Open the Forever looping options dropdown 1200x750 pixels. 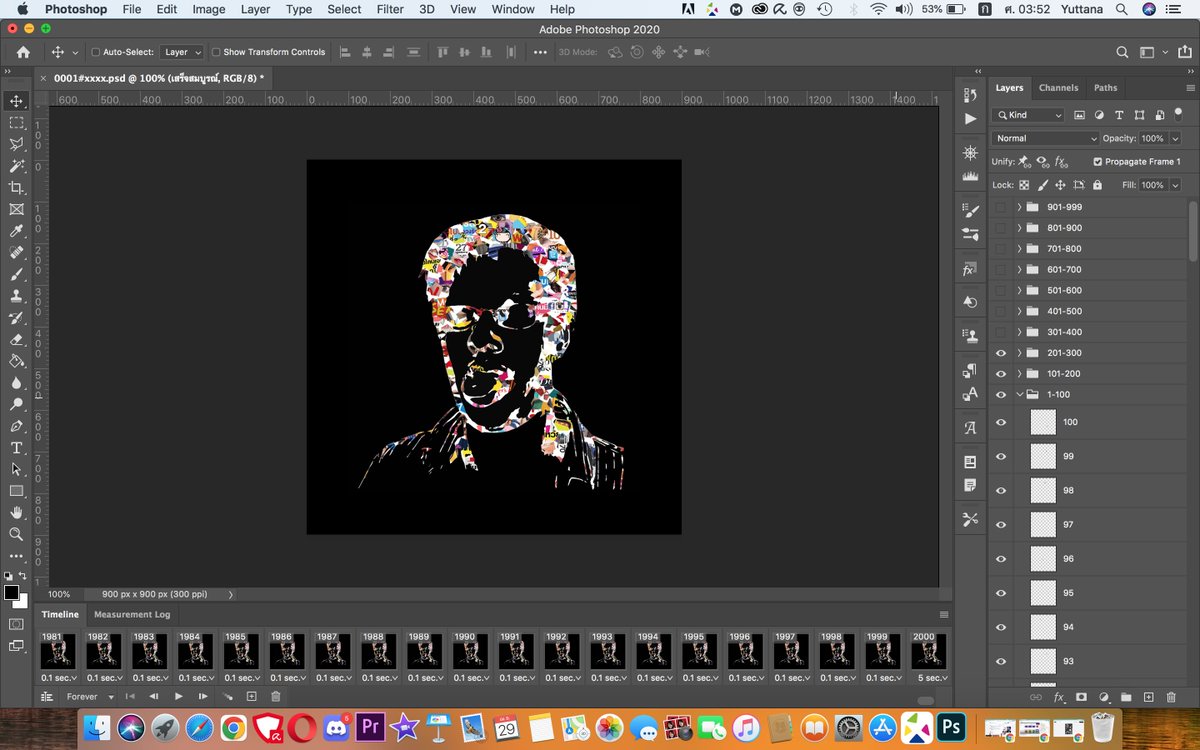point(91,696)
